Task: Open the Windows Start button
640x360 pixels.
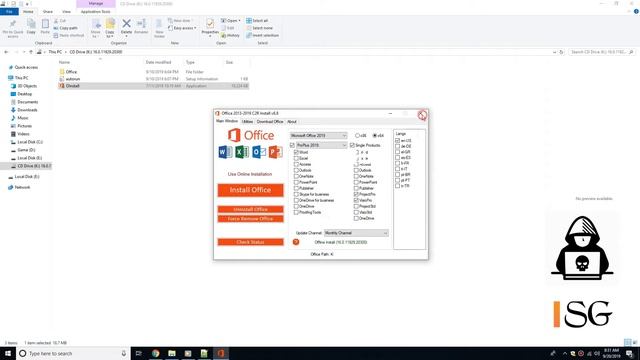Action: tap(8, 353)
